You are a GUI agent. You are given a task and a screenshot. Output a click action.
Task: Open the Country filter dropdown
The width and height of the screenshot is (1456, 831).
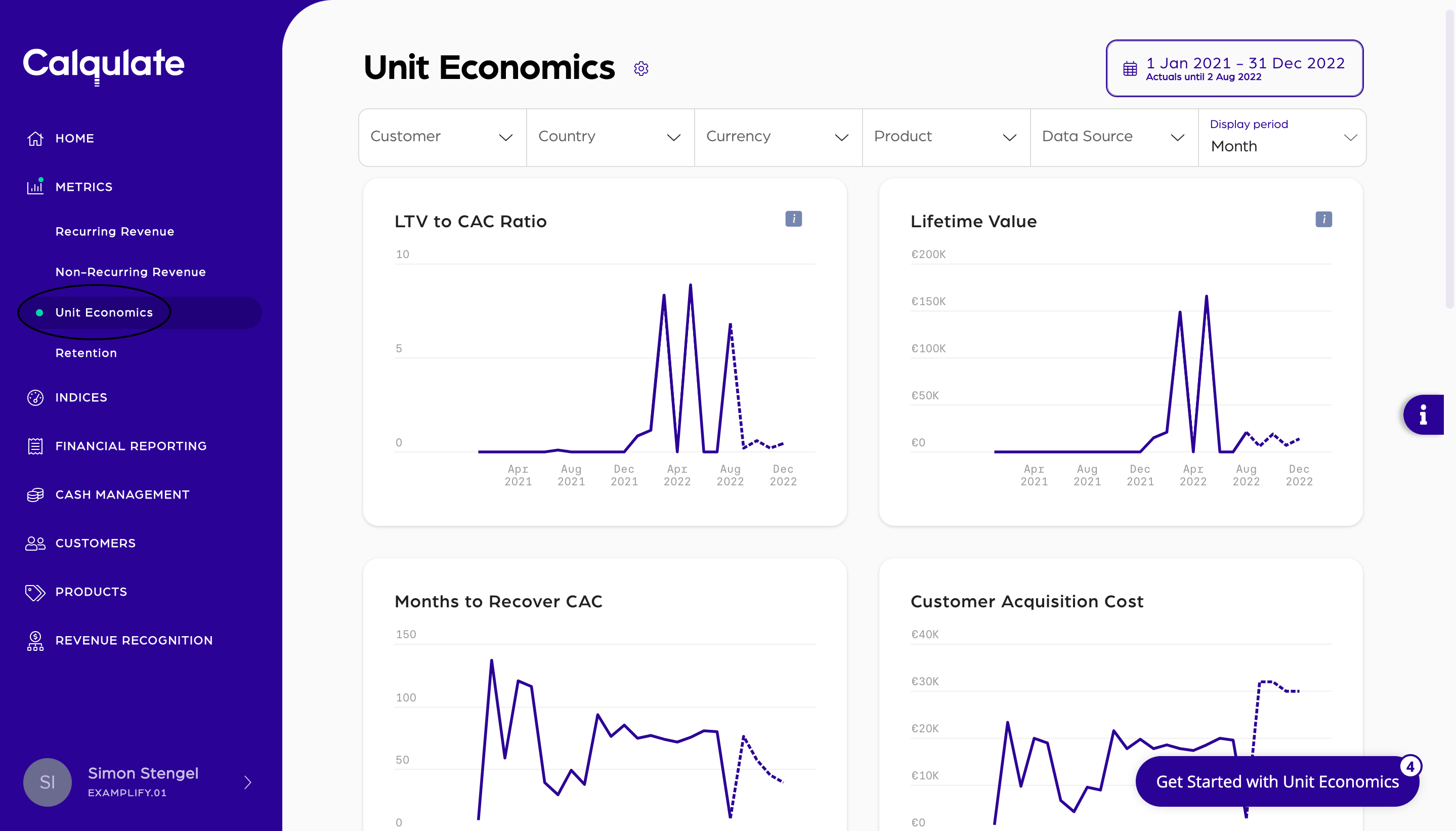pyautogui.click(x=610, y=137)
